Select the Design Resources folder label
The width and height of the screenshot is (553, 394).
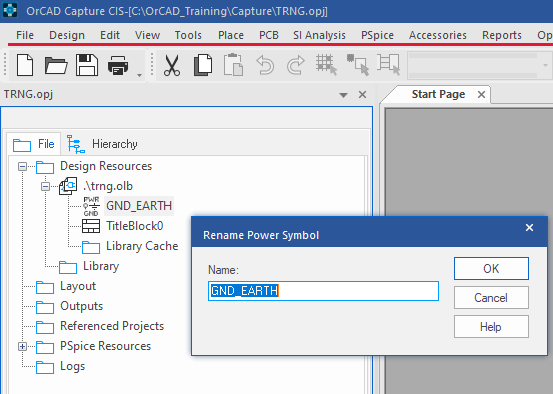(106, 166)
